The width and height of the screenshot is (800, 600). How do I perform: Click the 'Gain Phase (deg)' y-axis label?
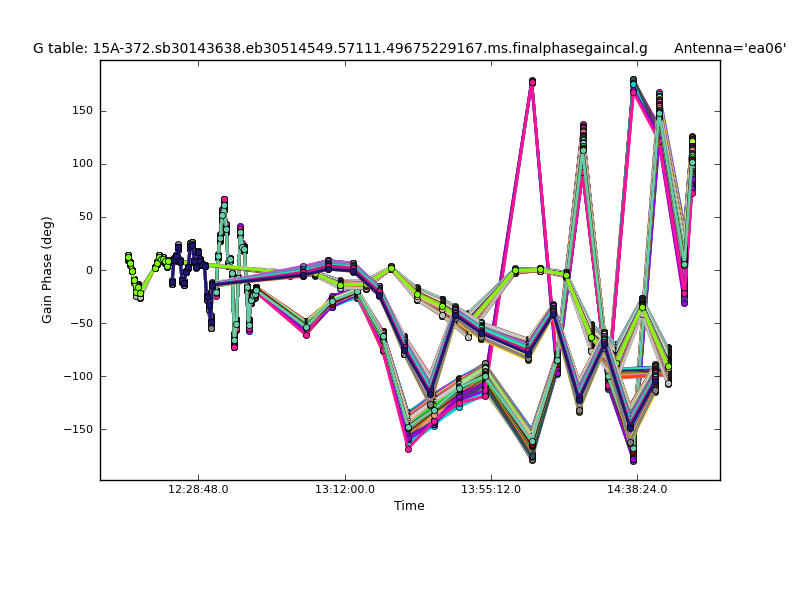[47, 270]
